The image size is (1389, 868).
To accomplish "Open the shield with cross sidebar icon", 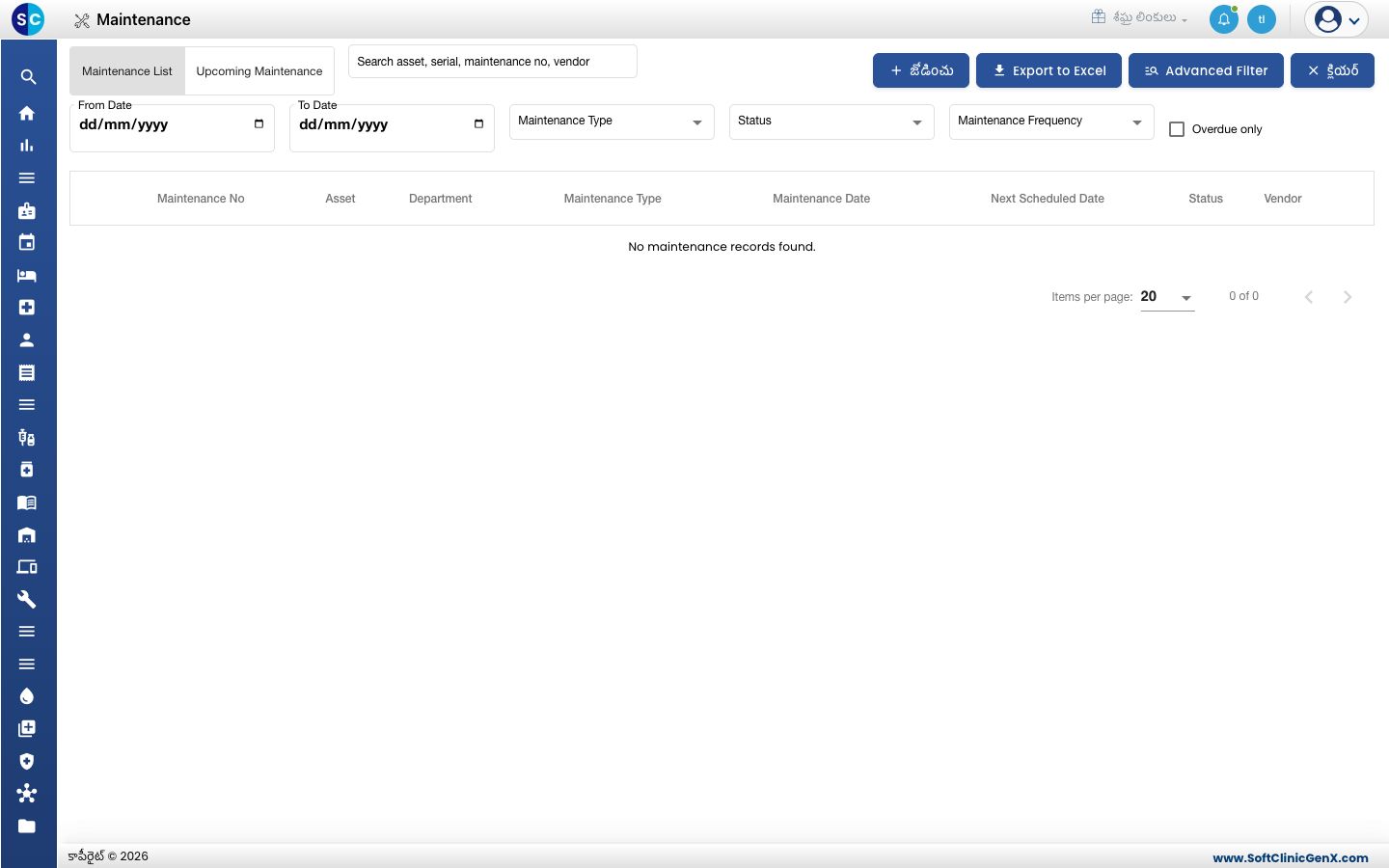I will [x=27, y=761].
